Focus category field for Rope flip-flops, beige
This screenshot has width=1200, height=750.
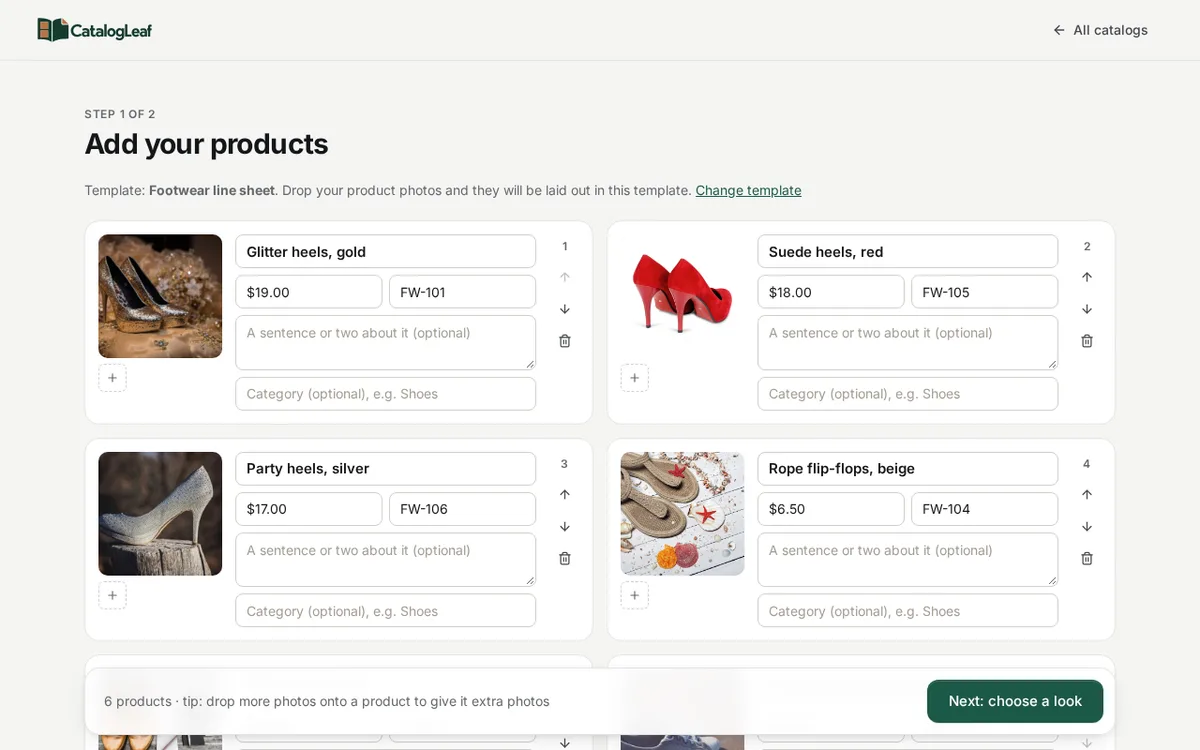tap(908, 611)
